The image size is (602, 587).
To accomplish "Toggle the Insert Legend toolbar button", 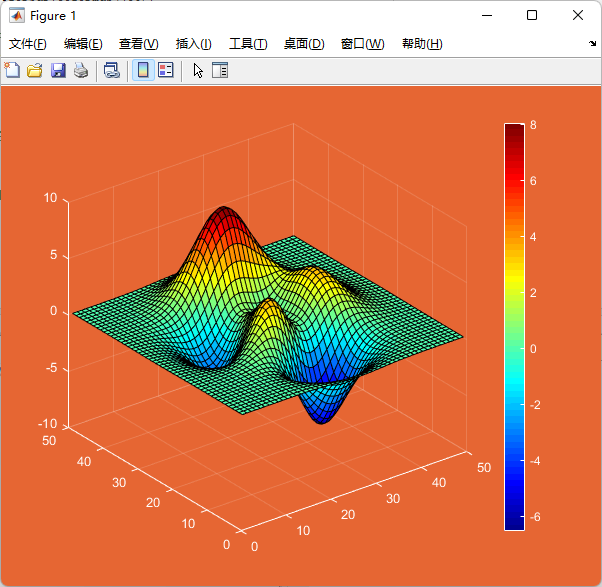I will click(x=166, y=70).
